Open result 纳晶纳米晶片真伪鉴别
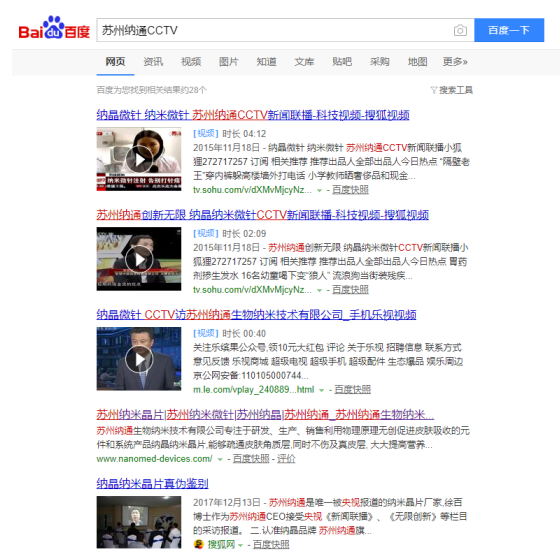This screenshot has width=560, height=560. (x=152, y=484)
